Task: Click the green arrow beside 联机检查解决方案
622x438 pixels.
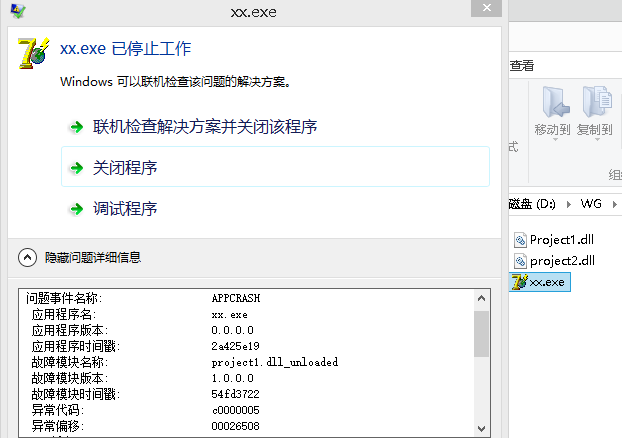Action: point(77,127)
